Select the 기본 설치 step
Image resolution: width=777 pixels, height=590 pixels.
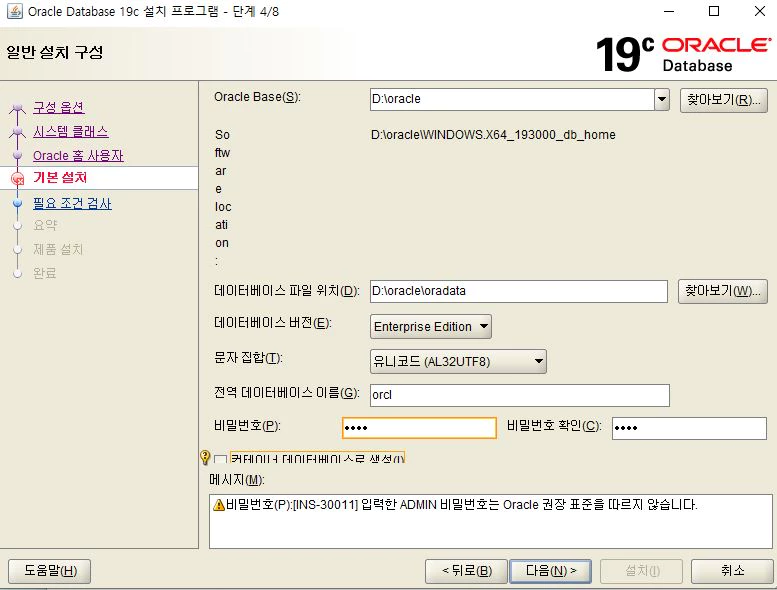click(60, 177)
